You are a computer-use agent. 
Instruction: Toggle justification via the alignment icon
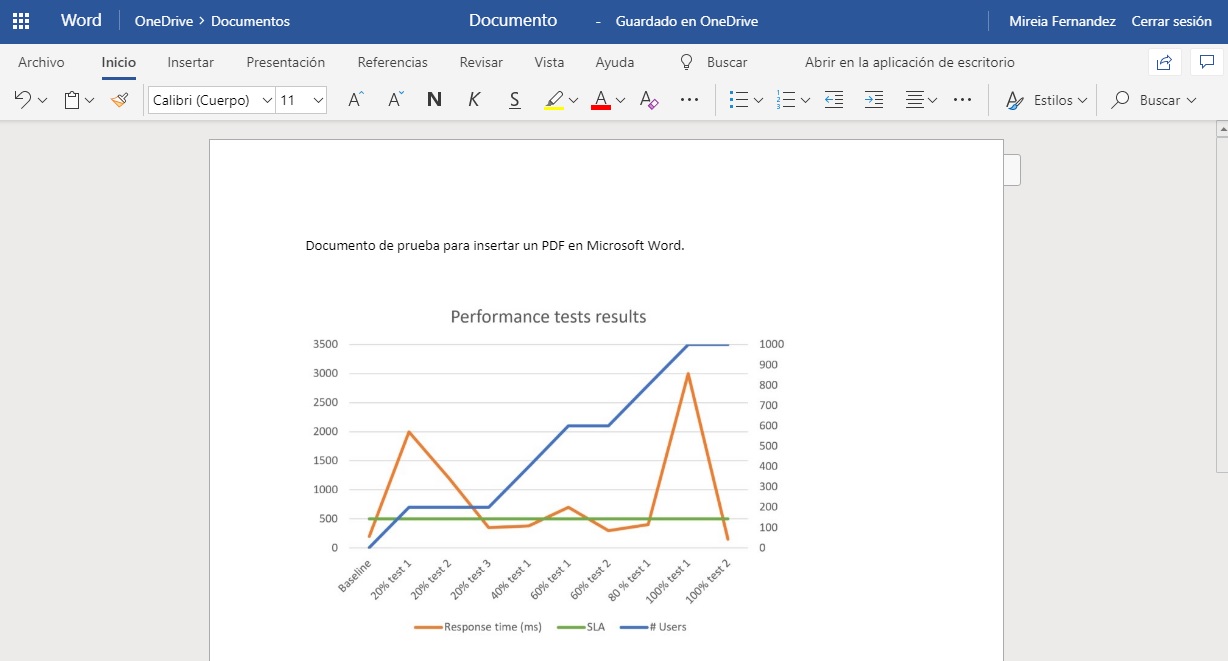pos(916,99)
